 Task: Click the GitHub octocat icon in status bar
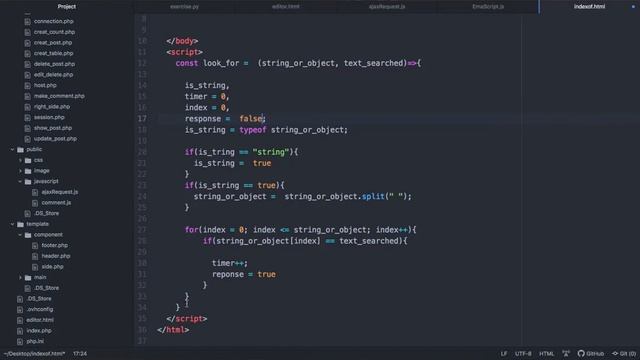581,353
